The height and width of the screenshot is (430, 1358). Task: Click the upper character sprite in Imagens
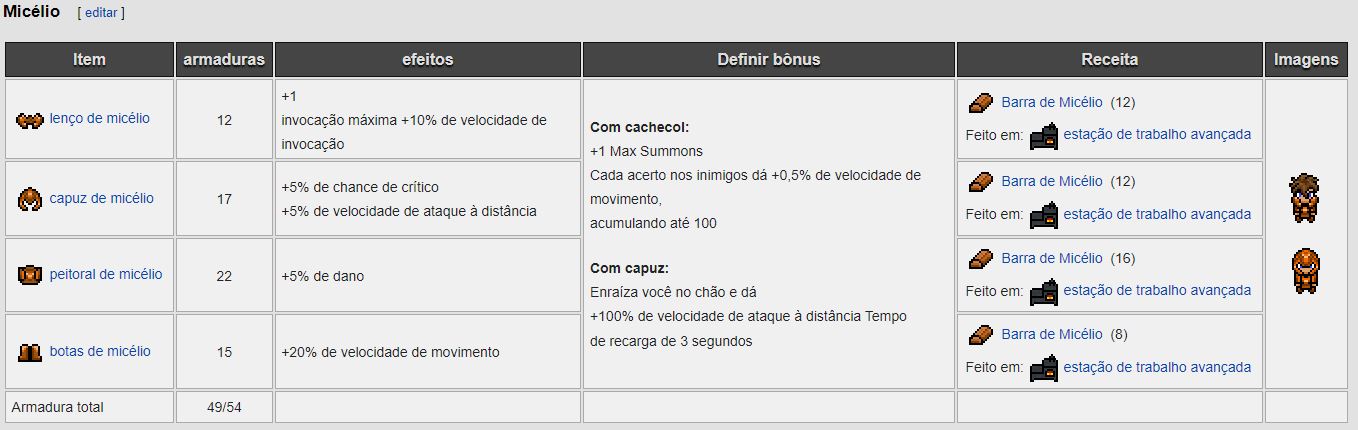click(1304, 197)
